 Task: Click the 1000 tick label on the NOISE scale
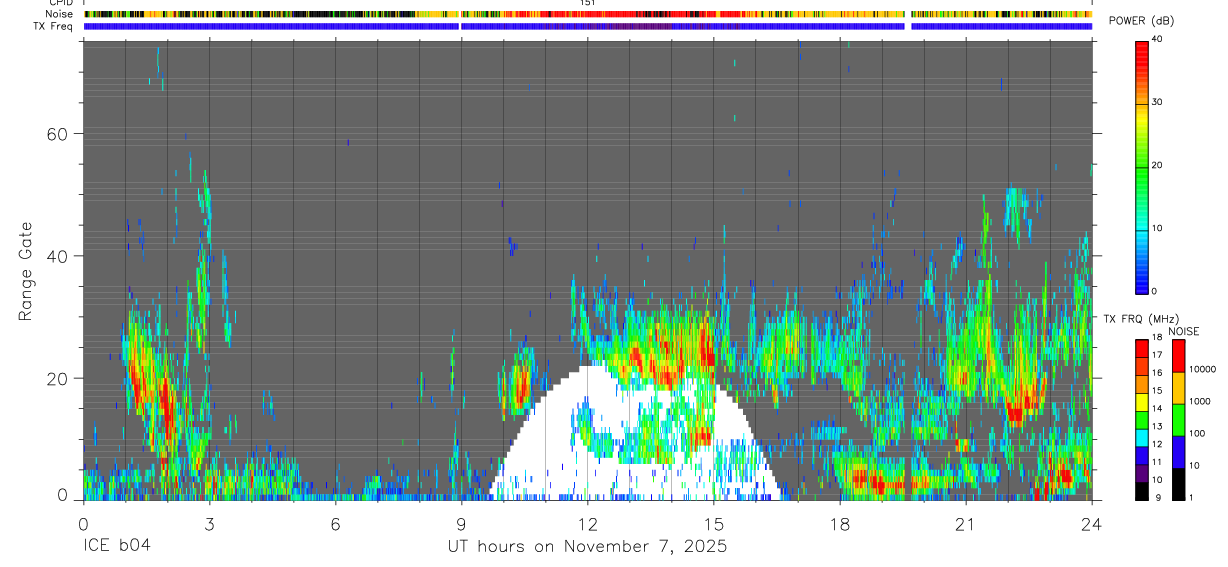coord(1198,401)
